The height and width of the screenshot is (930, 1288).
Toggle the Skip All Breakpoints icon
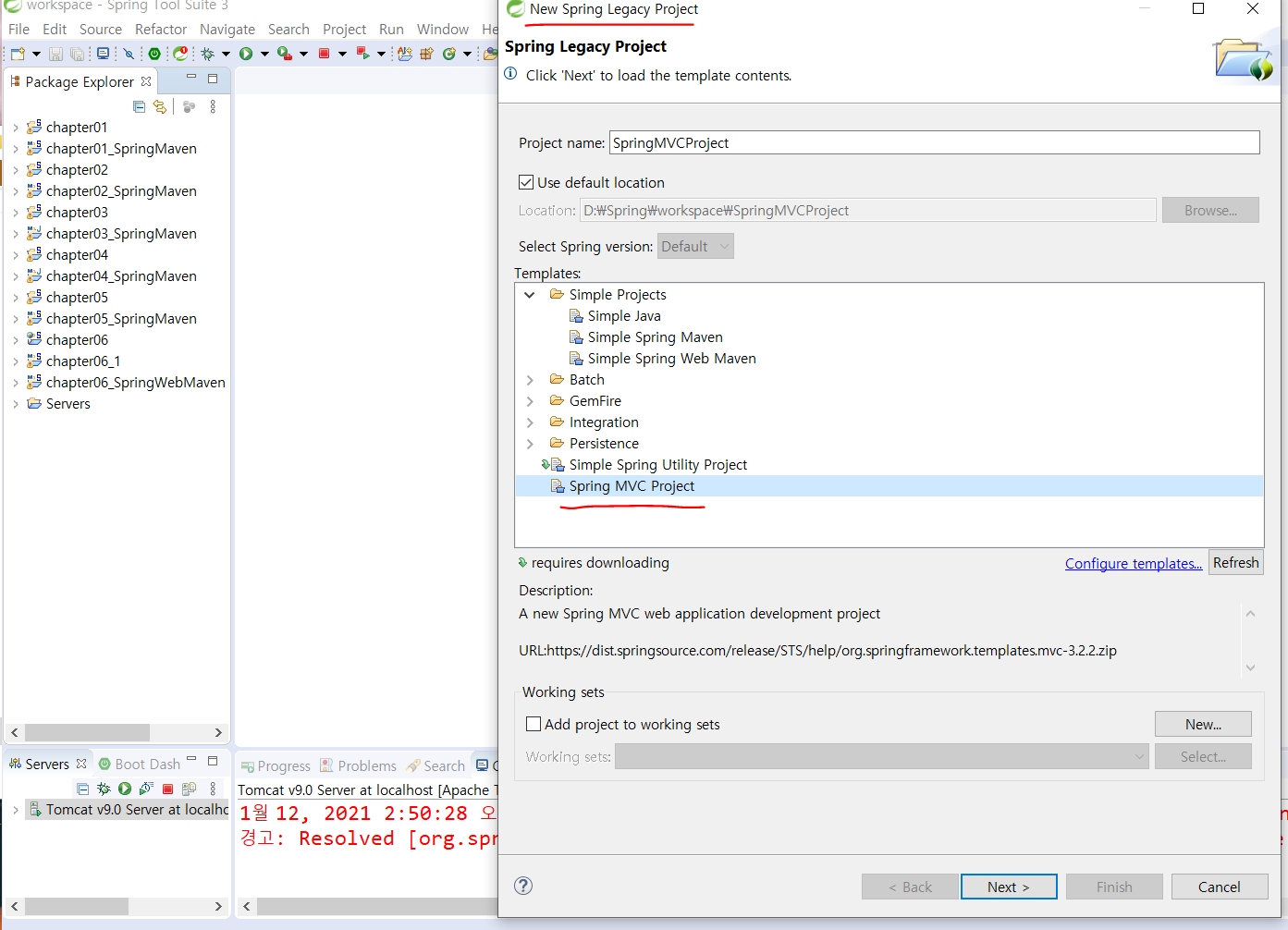pyautogui.click(x=129, y=54)
